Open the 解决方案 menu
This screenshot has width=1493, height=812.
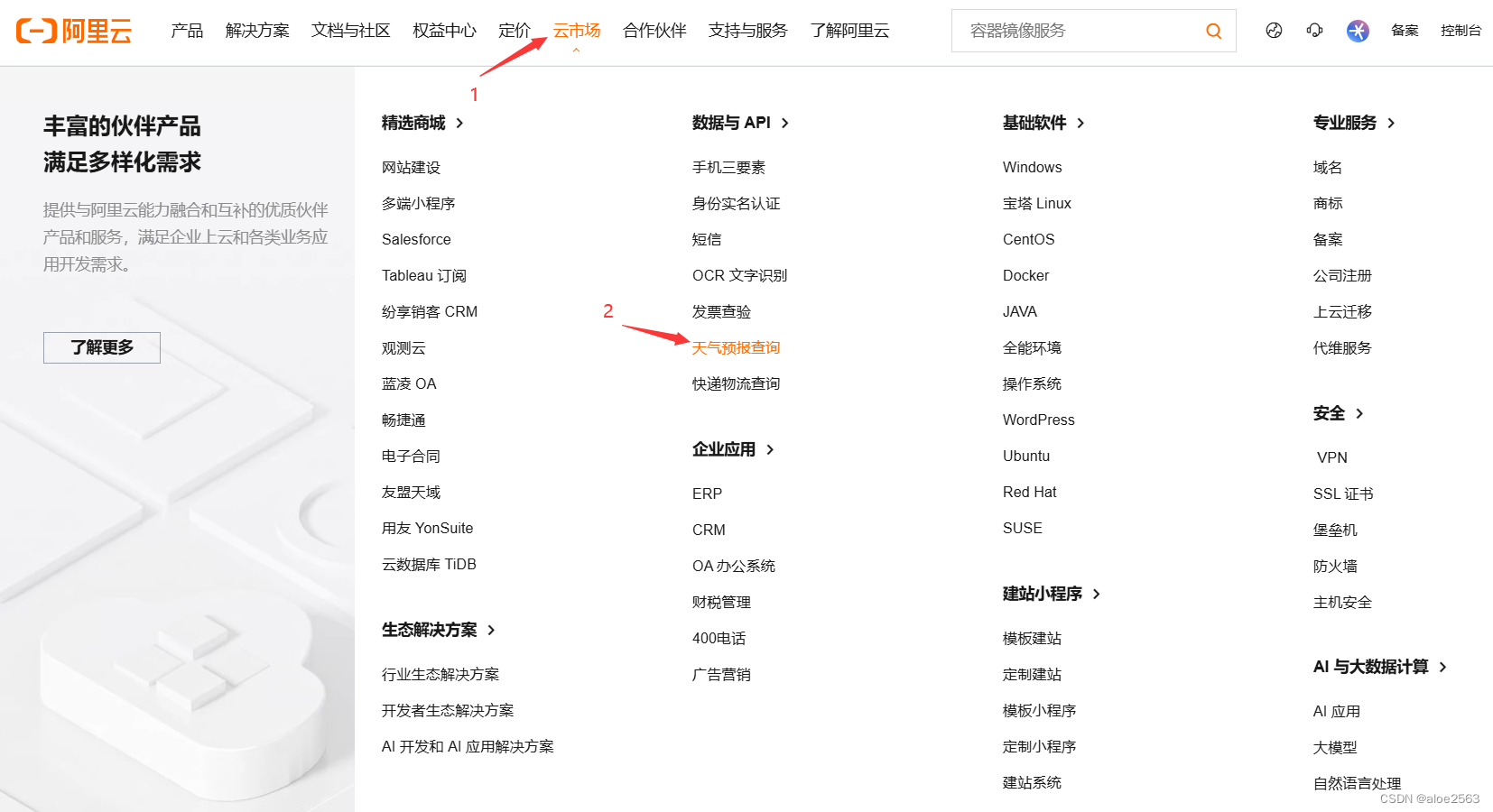click(257, 31)
